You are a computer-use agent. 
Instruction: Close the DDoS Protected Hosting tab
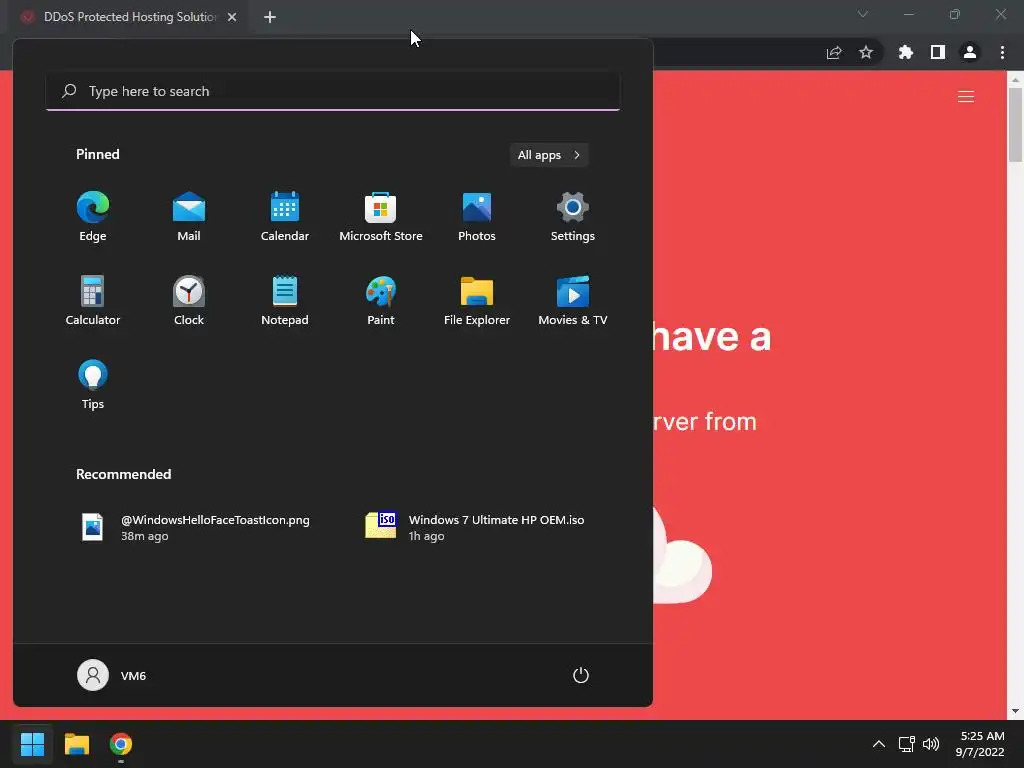[x=232, y=17]
